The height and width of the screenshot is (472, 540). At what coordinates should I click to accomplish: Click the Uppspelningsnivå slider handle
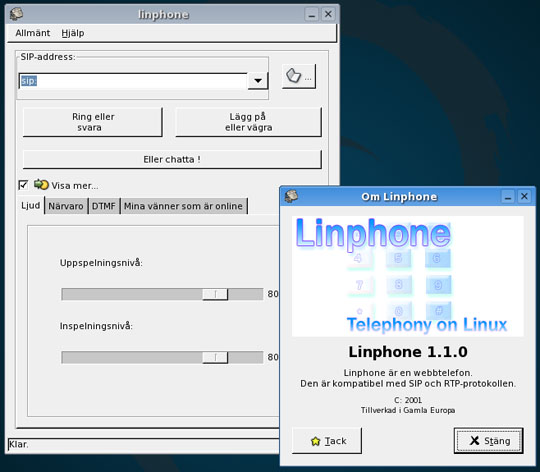coord(215,294)
